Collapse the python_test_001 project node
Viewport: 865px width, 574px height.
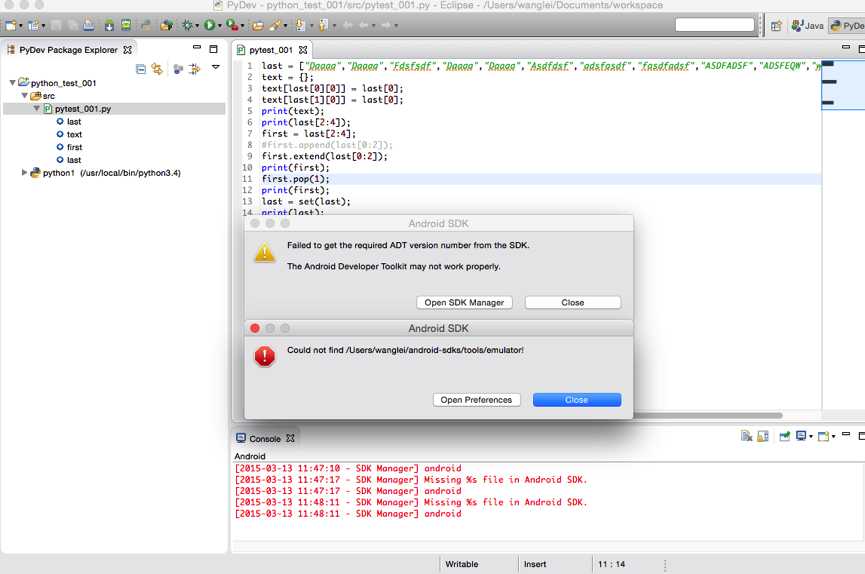pyautogui.click(x=12, y=83)
